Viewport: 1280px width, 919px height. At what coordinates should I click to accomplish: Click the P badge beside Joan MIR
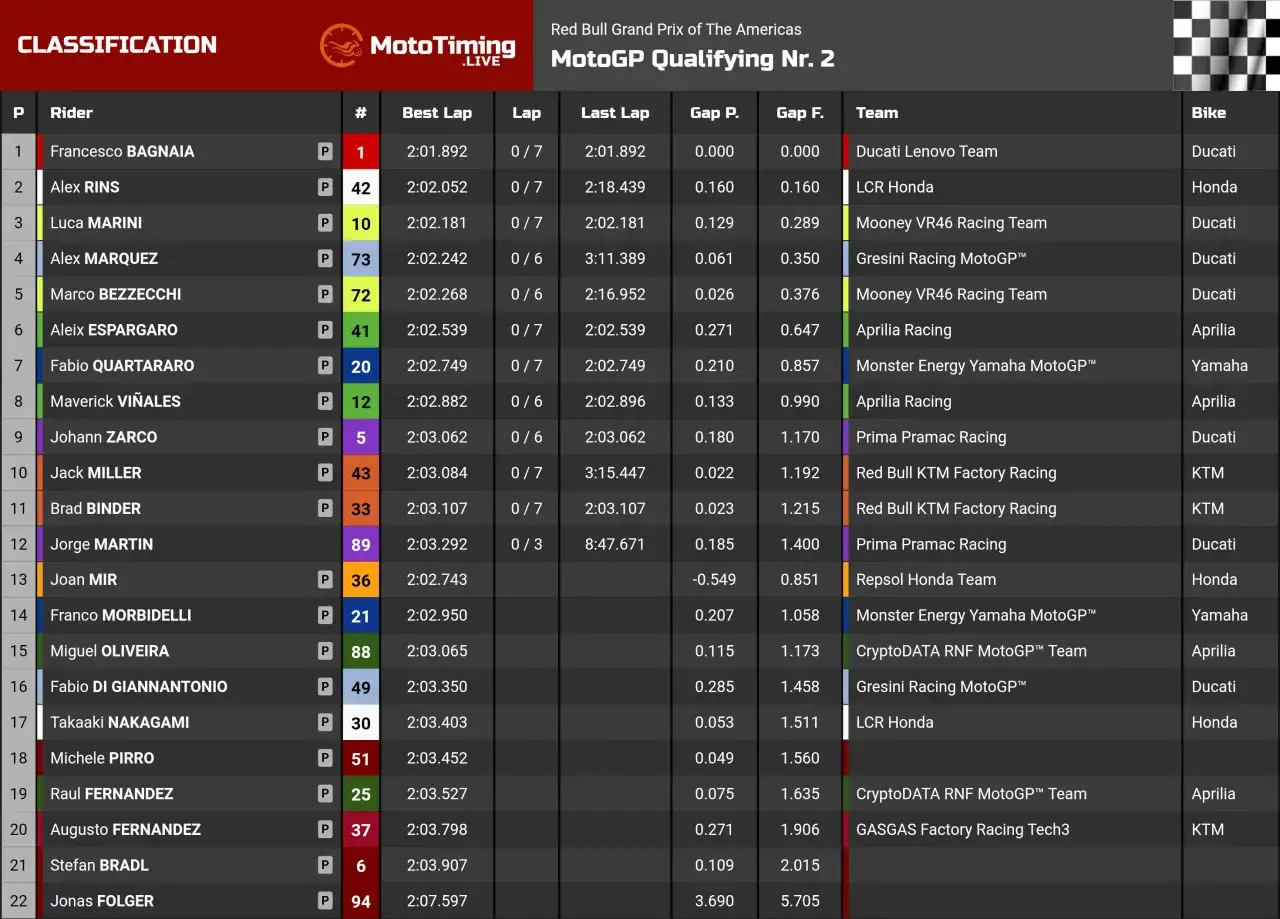[x=325, y=579]
